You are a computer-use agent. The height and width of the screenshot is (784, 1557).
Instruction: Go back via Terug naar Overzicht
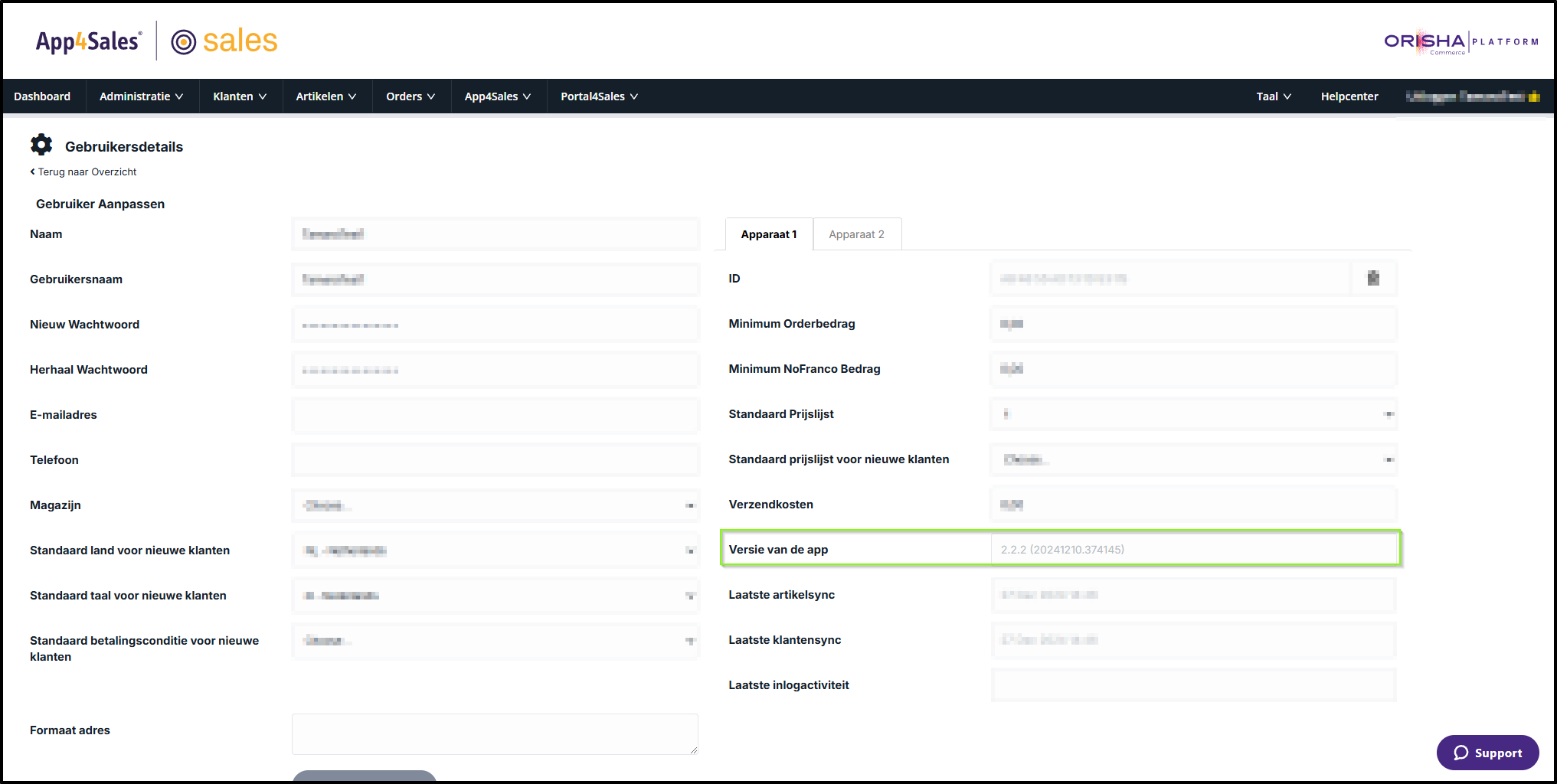pyautogui.click(x=83, y=171)
